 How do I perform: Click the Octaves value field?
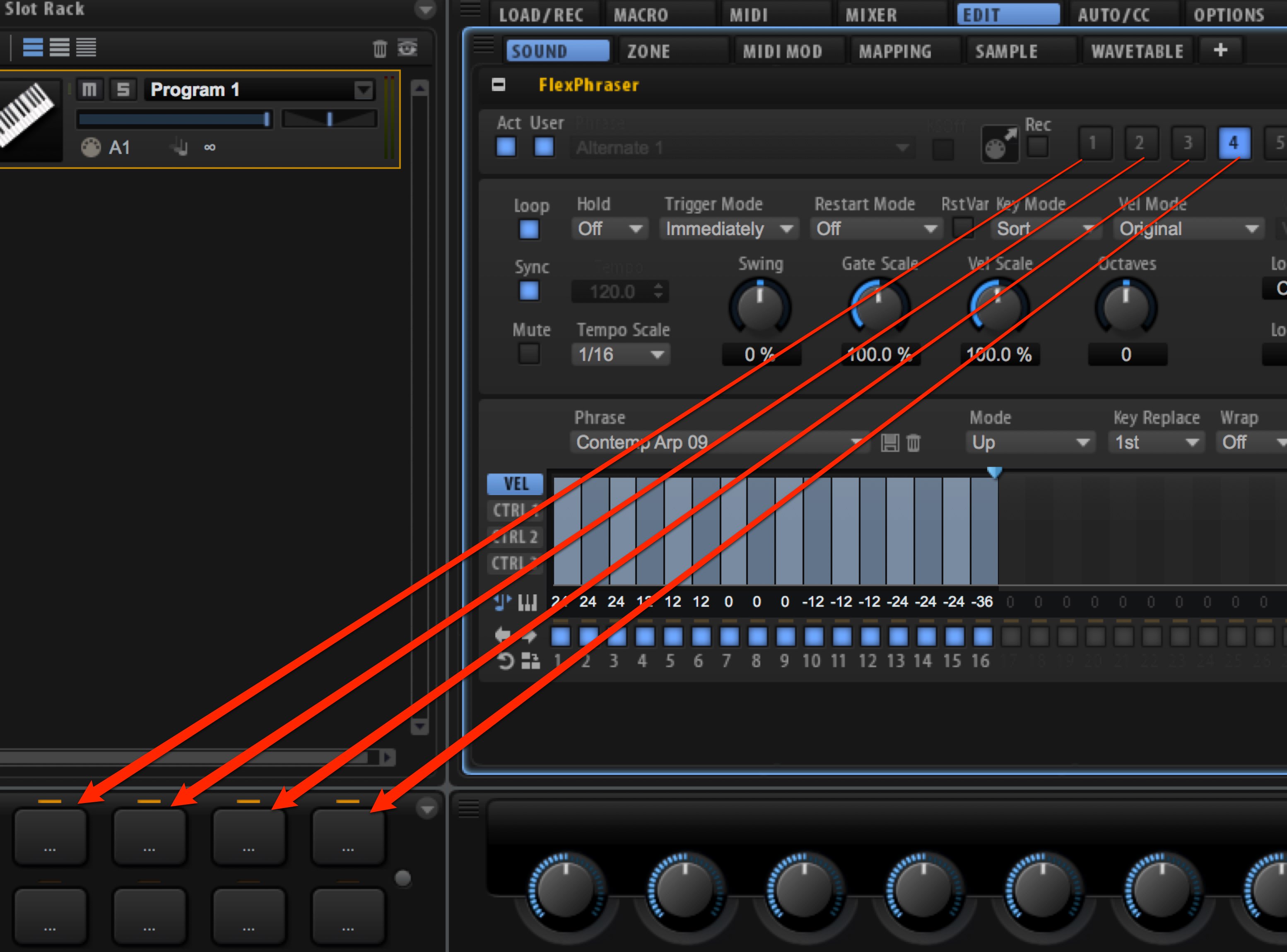click(x=1127, y=354)
